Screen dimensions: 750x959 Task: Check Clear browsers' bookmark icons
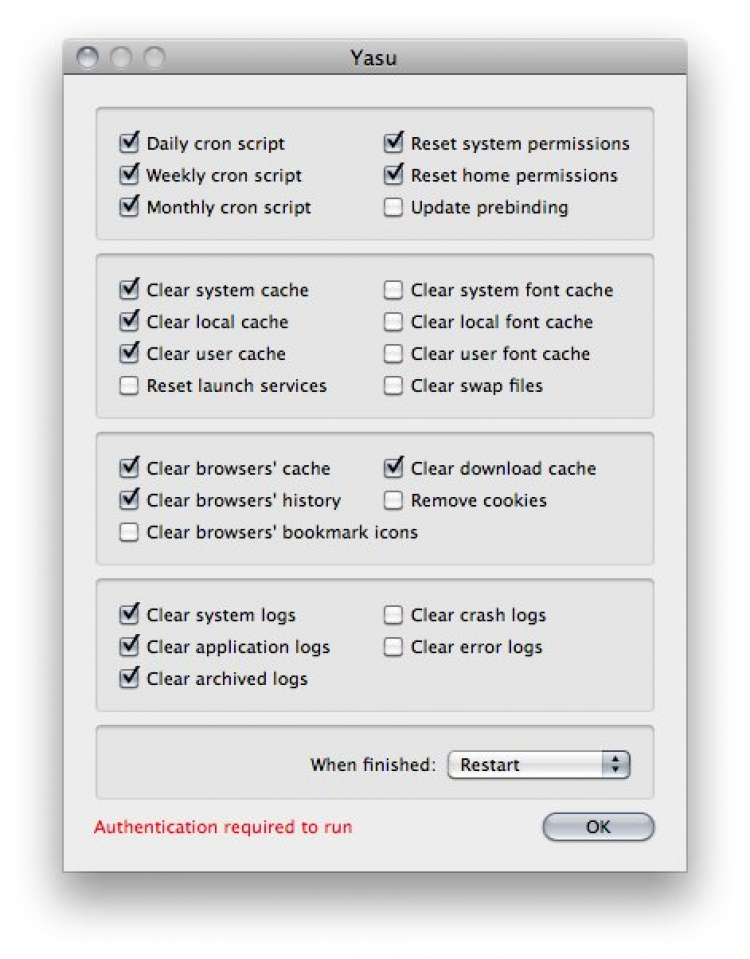pos(128,532)
